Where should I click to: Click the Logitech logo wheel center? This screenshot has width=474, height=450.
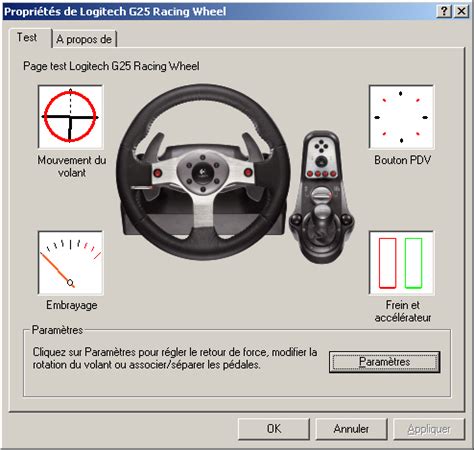tap(202, 173)
